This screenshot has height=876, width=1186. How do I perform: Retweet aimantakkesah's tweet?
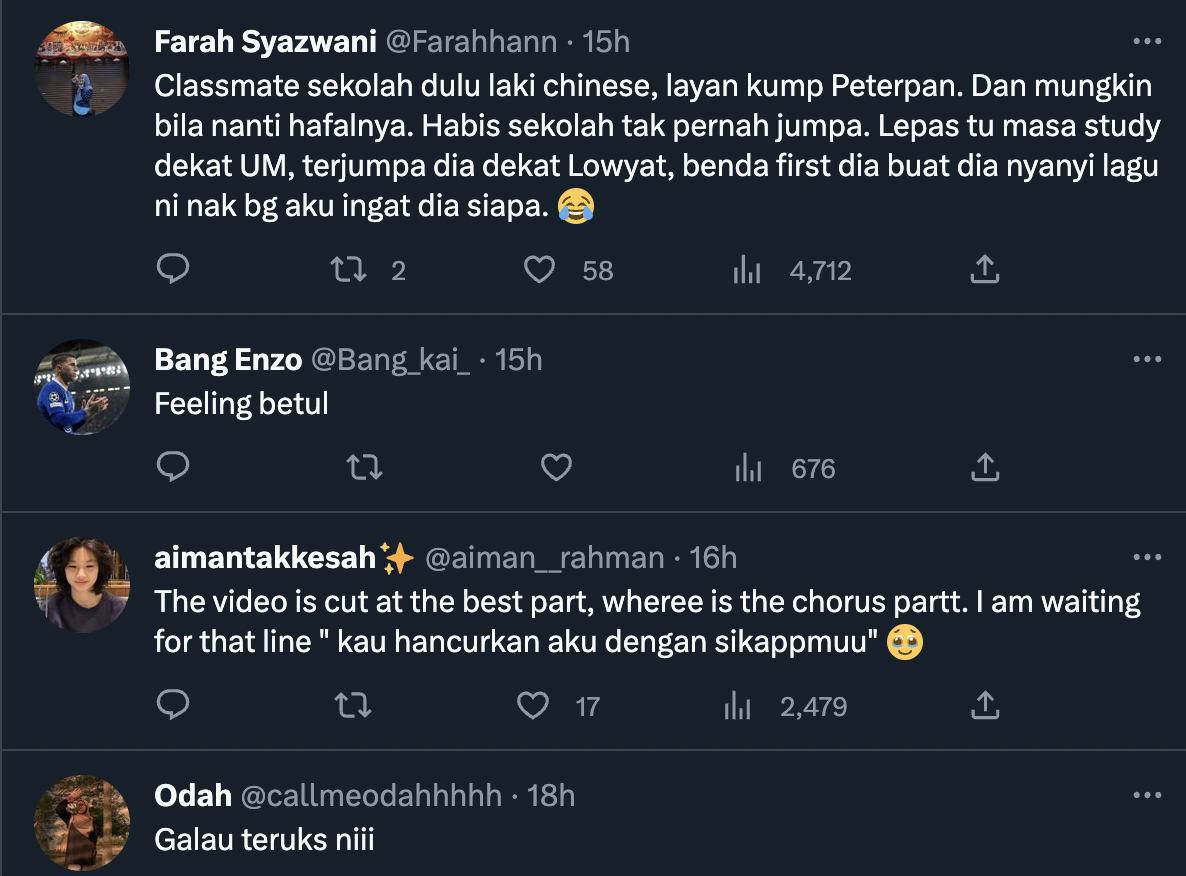(351, 706)
